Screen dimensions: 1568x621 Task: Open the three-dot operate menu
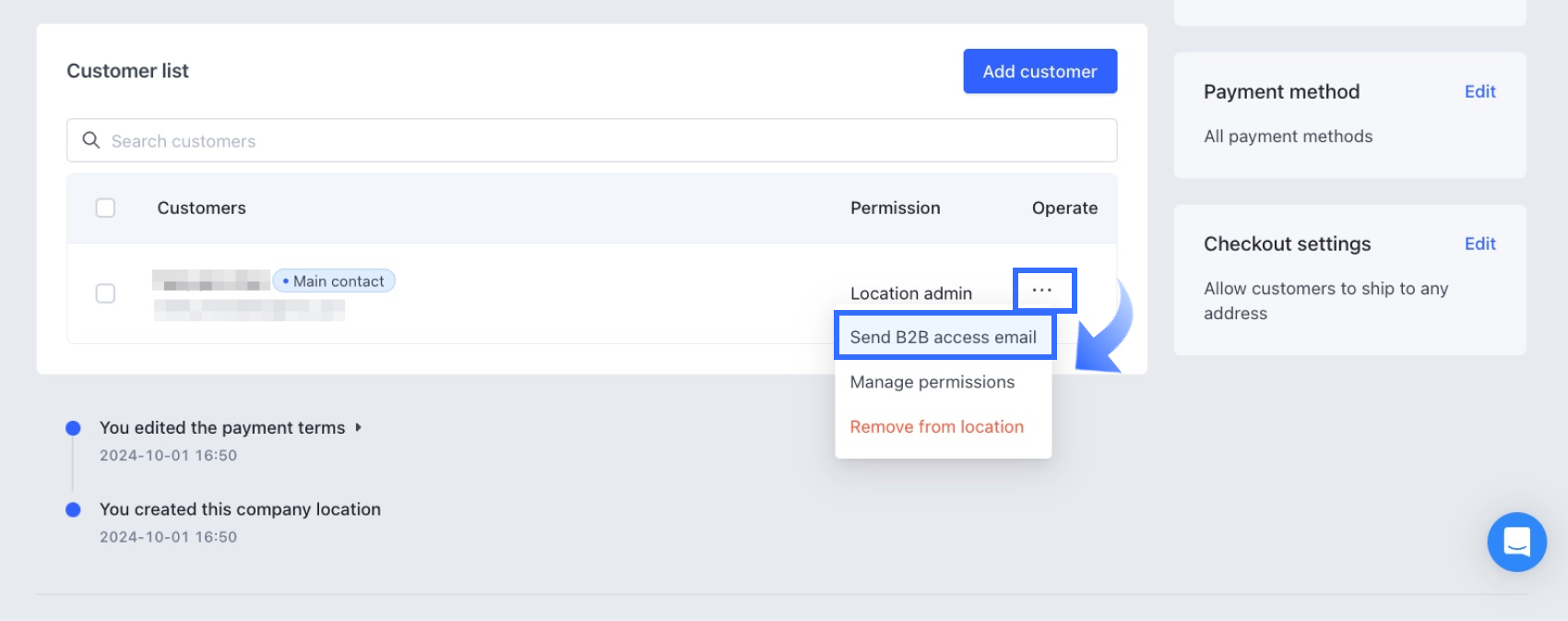(1042, 291)
